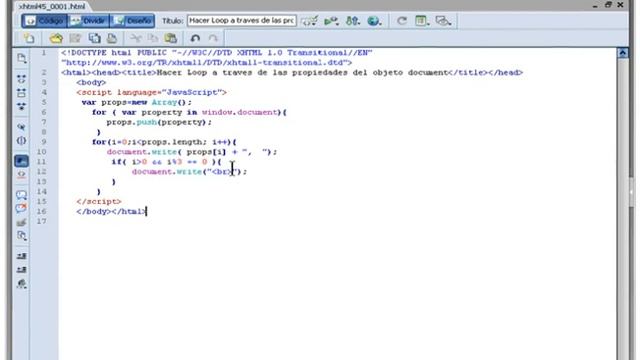This screenshot has width=640, height=360.
Task: Open the Validate markup menu
Action: point(331,21)
